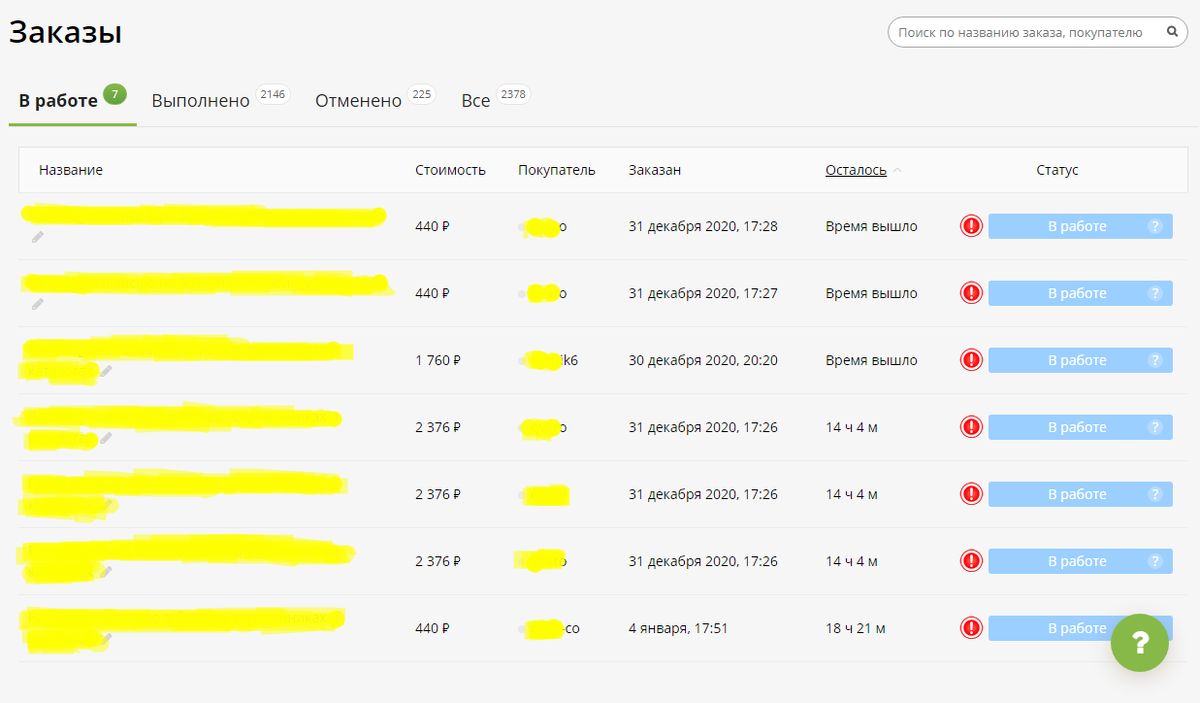Open the round green help bubble
The image size is (1200, 703).
[x=1139, y=643]
